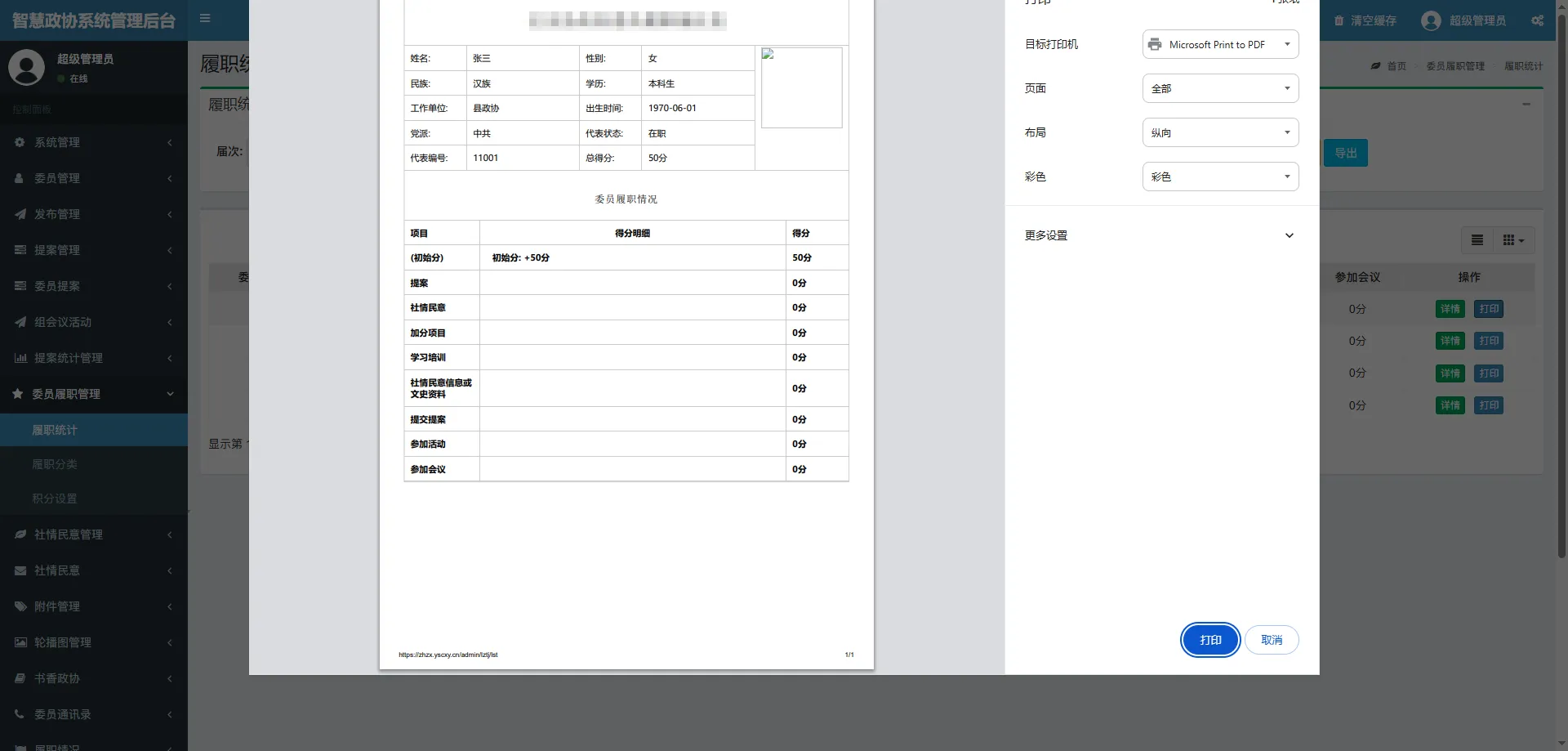Screen dimensions: 1568x751
Task: Open the 目标打印机 printer dropdown
Action: [x=1219, y=45]
